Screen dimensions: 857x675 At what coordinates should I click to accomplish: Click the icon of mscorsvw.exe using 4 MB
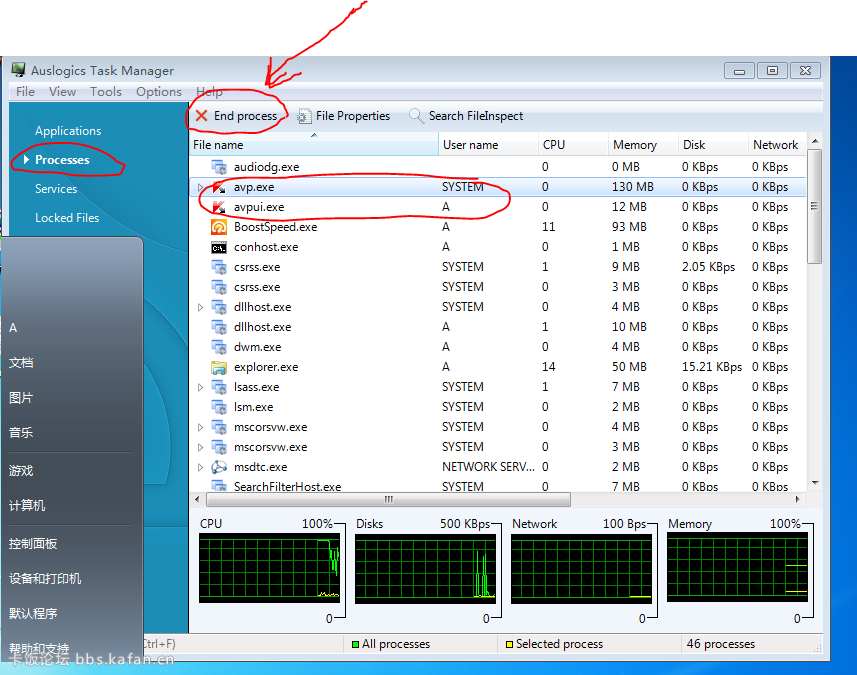(219, 427)
